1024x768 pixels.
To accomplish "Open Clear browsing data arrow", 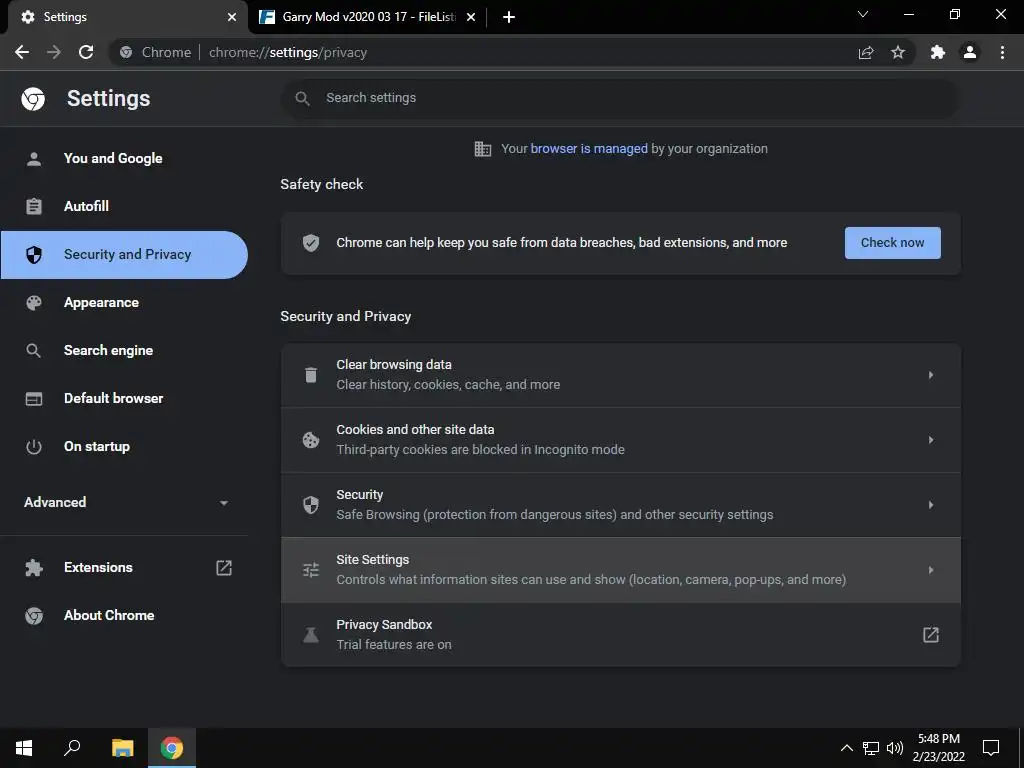I will click(931, 375).
